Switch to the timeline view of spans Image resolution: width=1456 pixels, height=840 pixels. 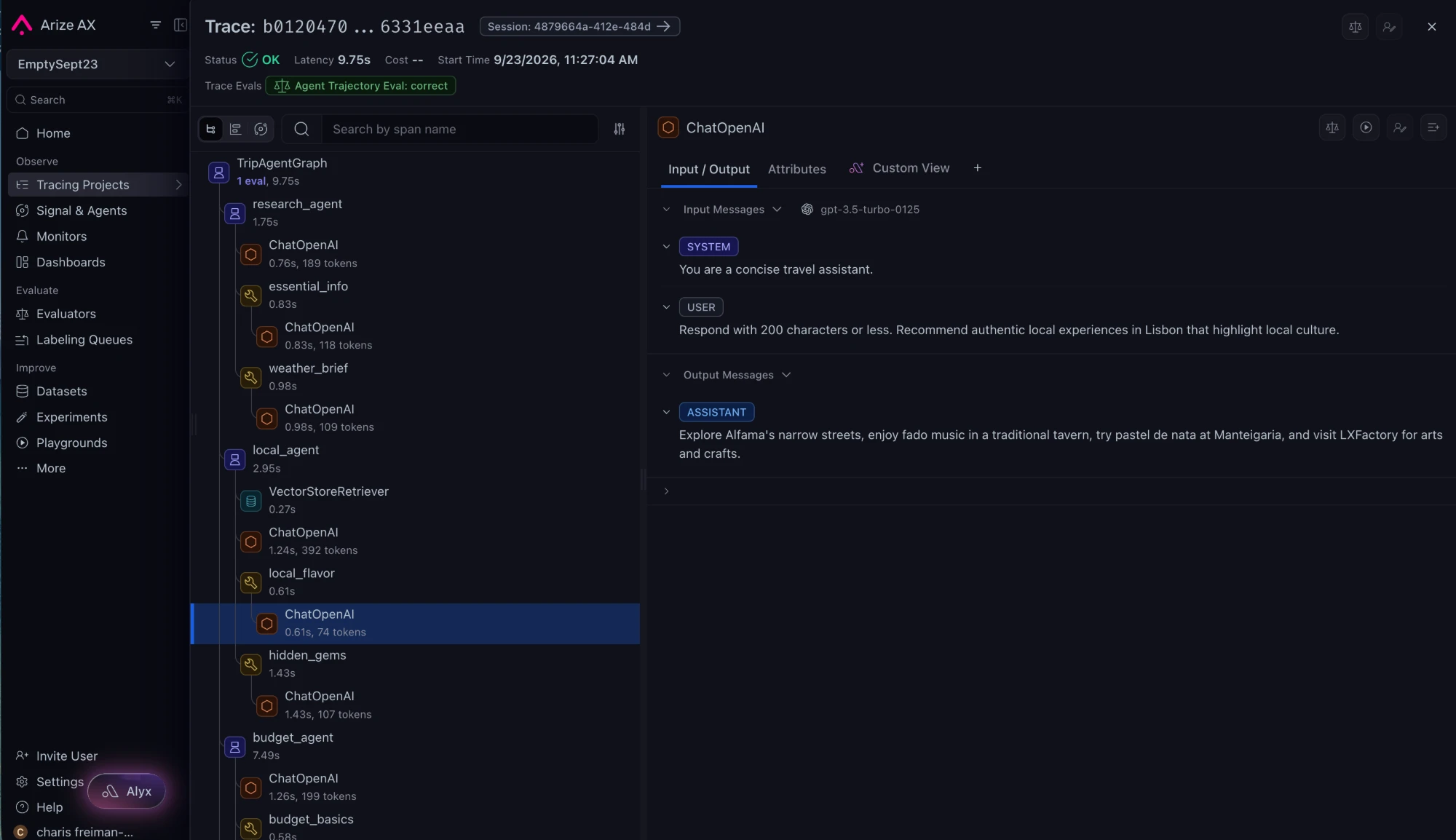(236, 129)
